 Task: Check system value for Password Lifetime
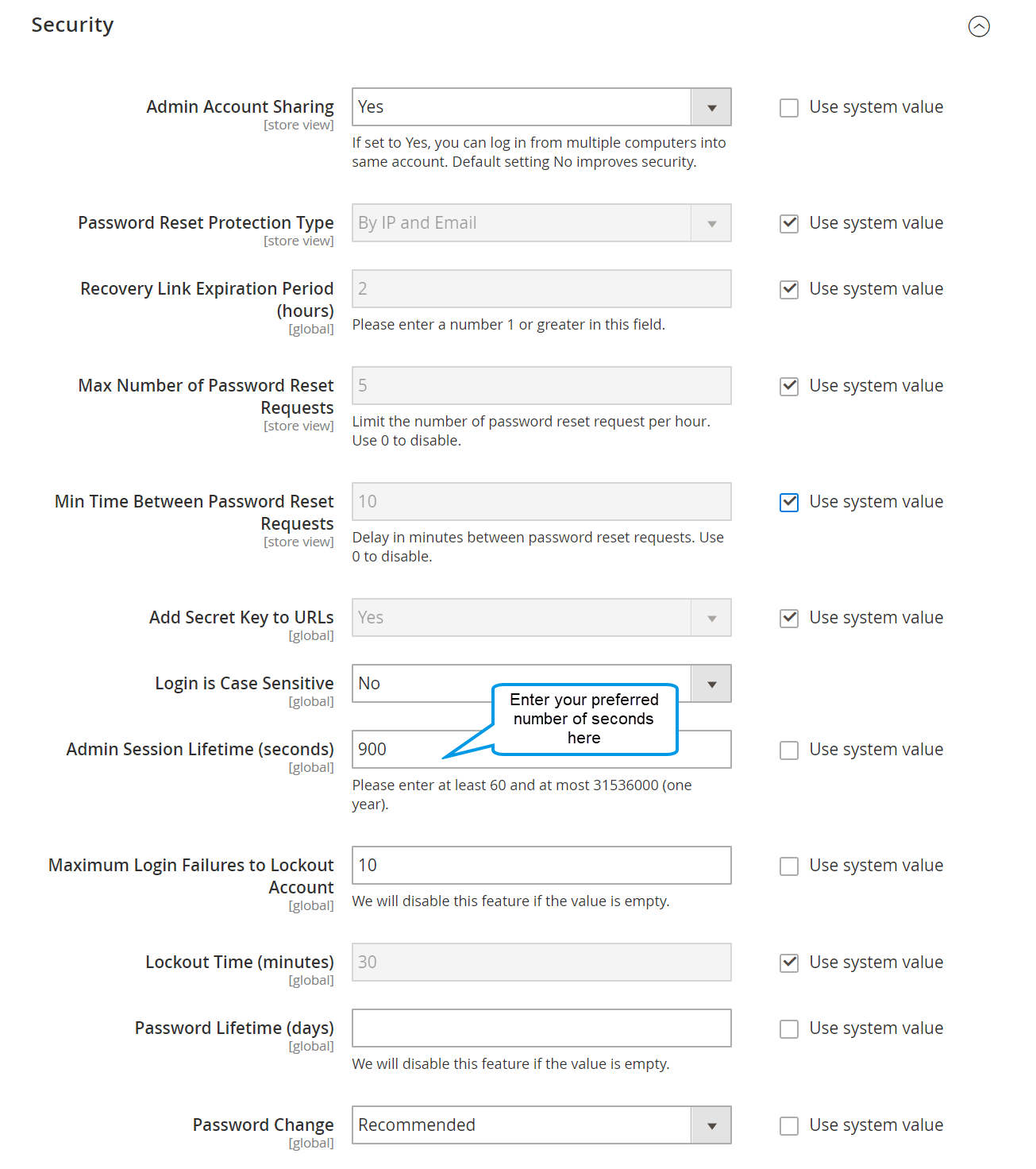point(789,1029)
